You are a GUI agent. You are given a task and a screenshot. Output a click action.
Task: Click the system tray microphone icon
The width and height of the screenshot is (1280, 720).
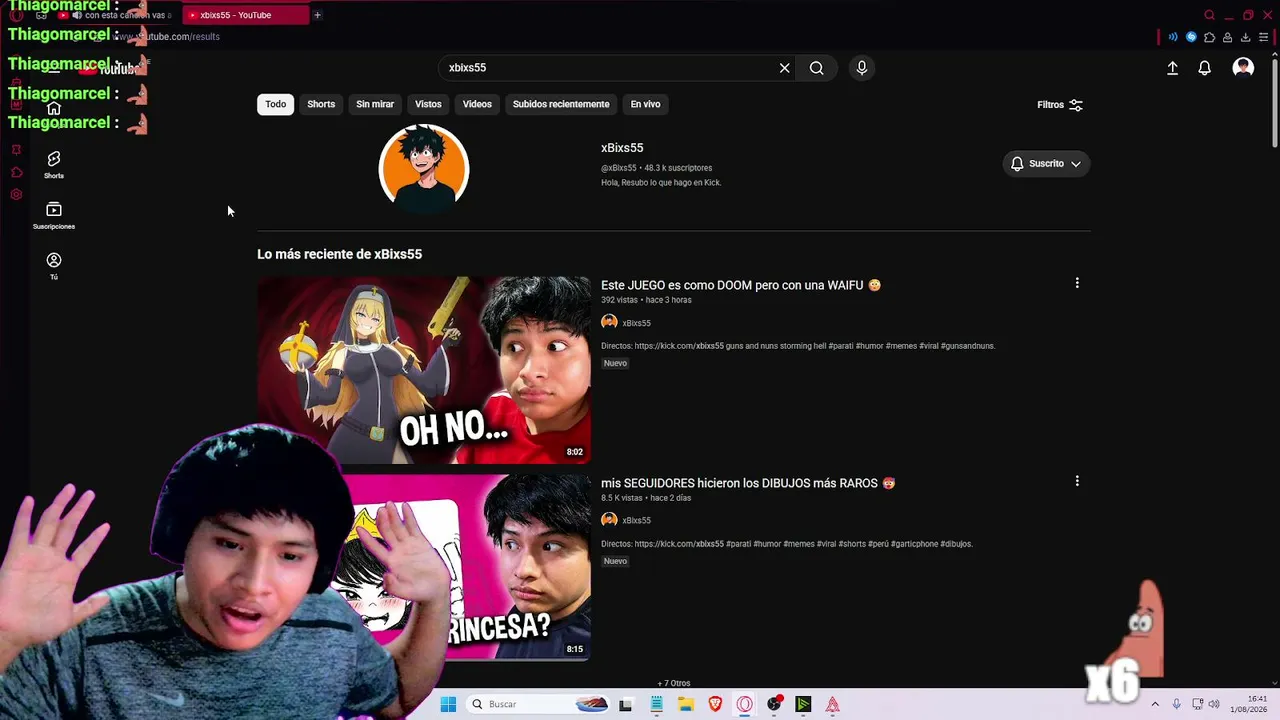[x=1176, y=704]
